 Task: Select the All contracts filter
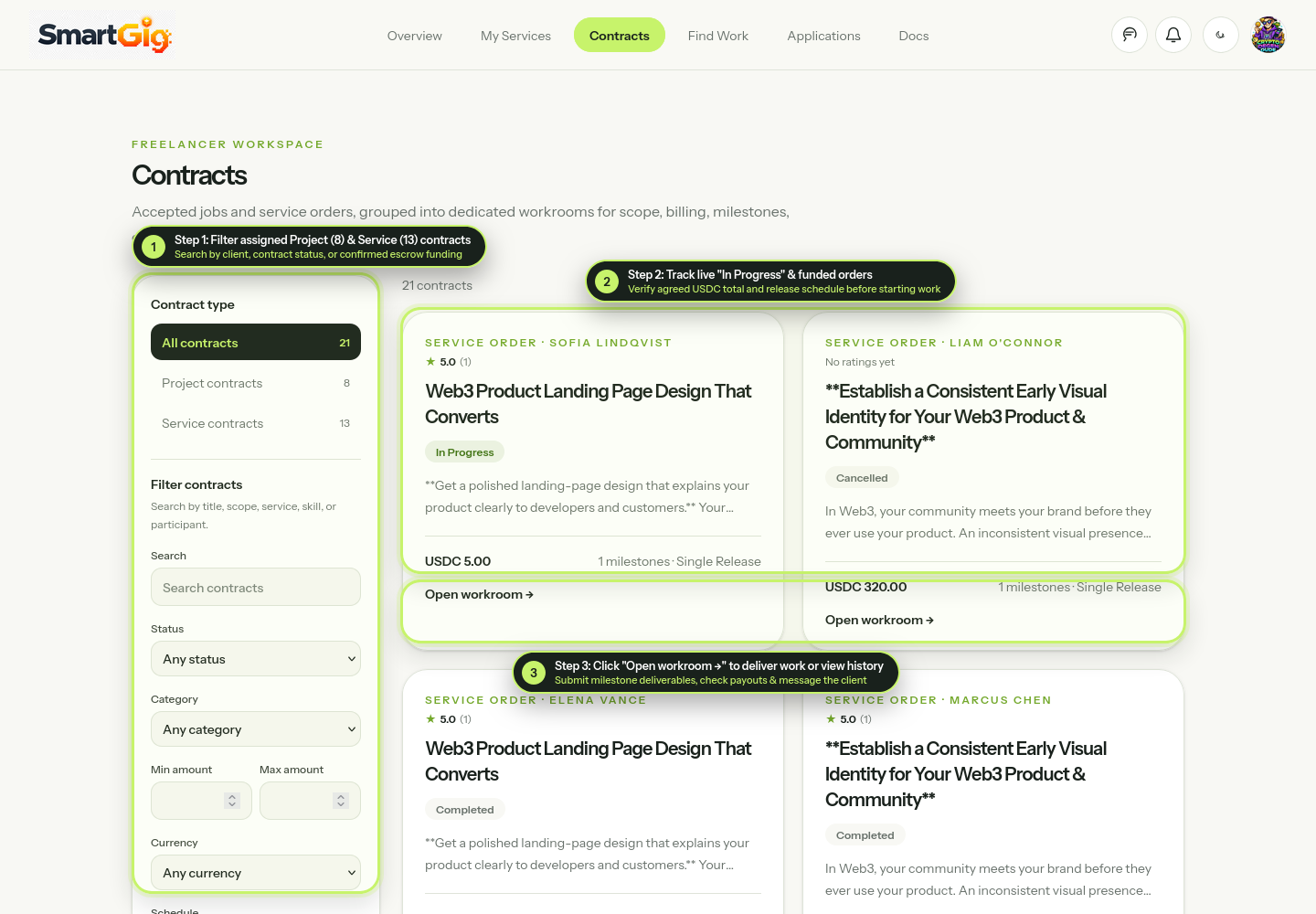point(256,343)
